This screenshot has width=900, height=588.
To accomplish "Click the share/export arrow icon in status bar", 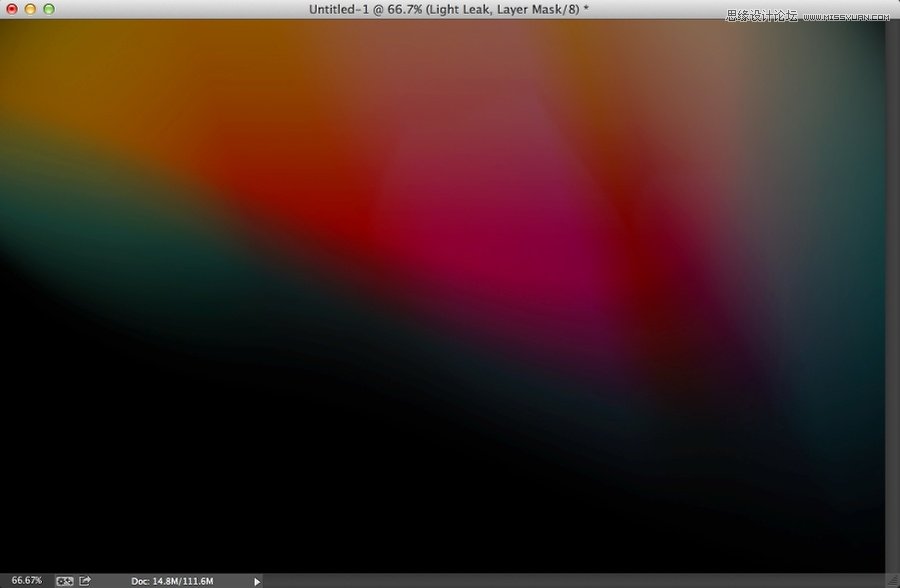I will 85,581.
